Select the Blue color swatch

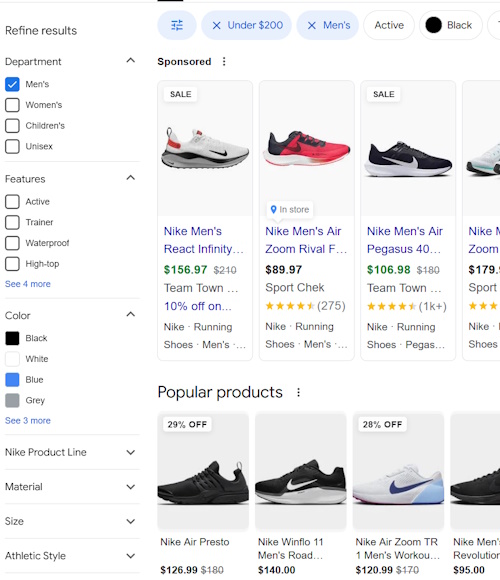click(12, 380)
